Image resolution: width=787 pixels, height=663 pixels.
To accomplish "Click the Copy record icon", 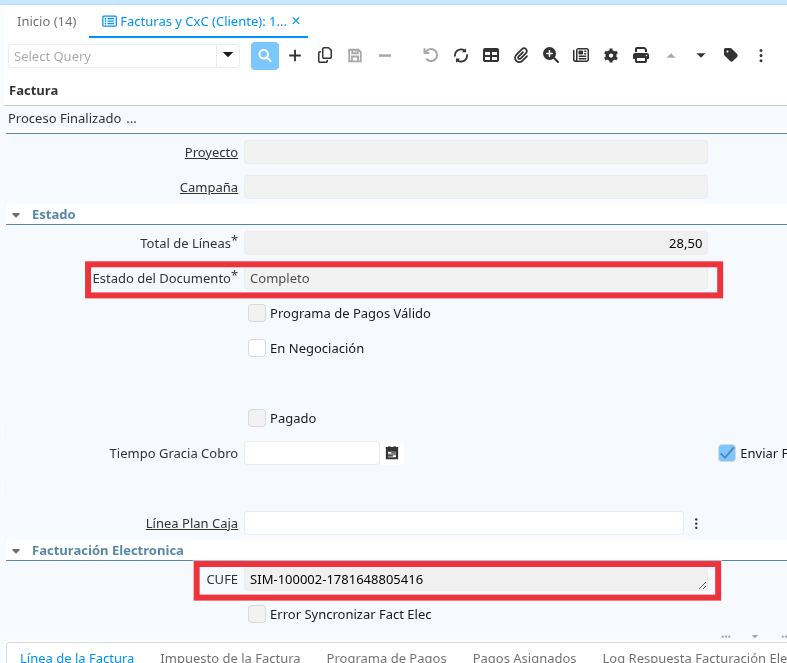I will 325,56.
